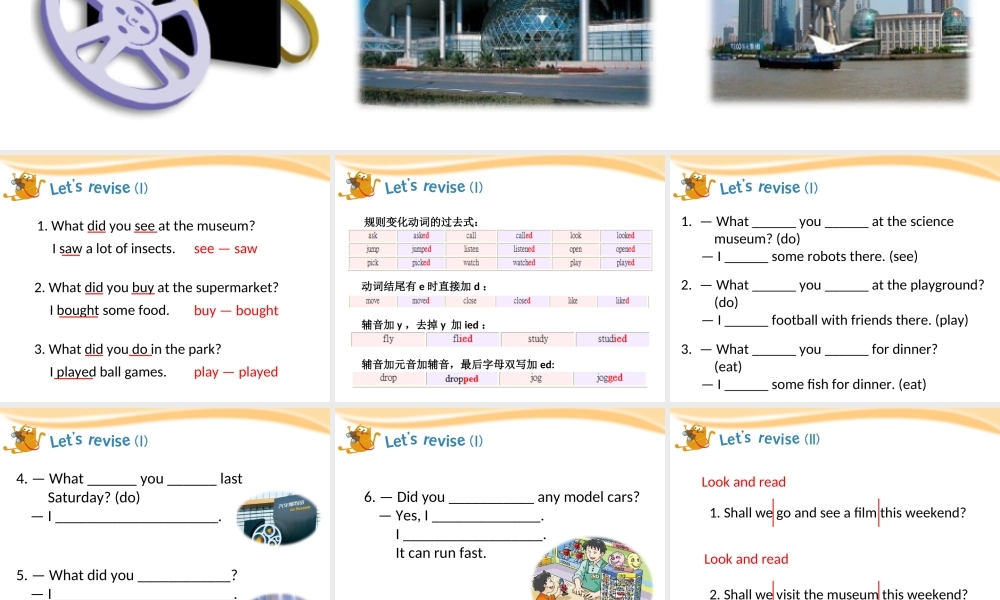Select the 'Let's revise (II)' slide title
The width and height of the screenshot is (1000, 600).
(x=769, y=438)
